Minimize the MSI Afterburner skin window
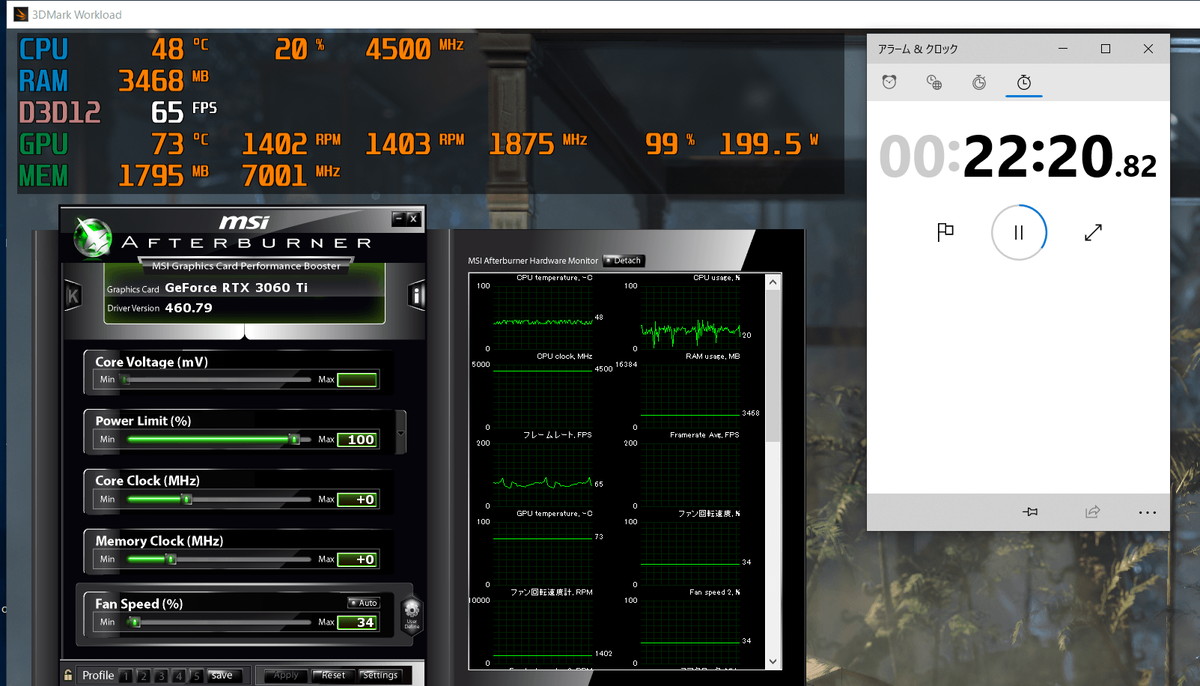 pyautogui.click(x=399, y=218)
